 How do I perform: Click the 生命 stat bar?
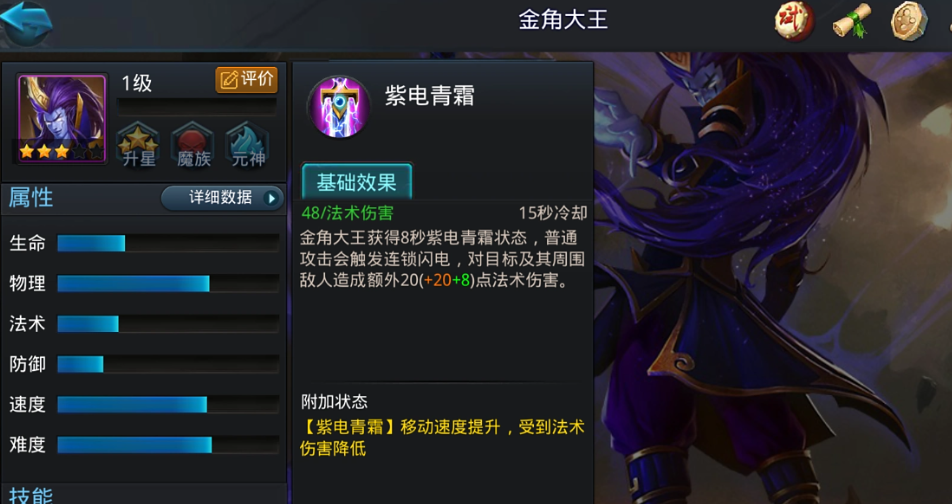[168, 243]
